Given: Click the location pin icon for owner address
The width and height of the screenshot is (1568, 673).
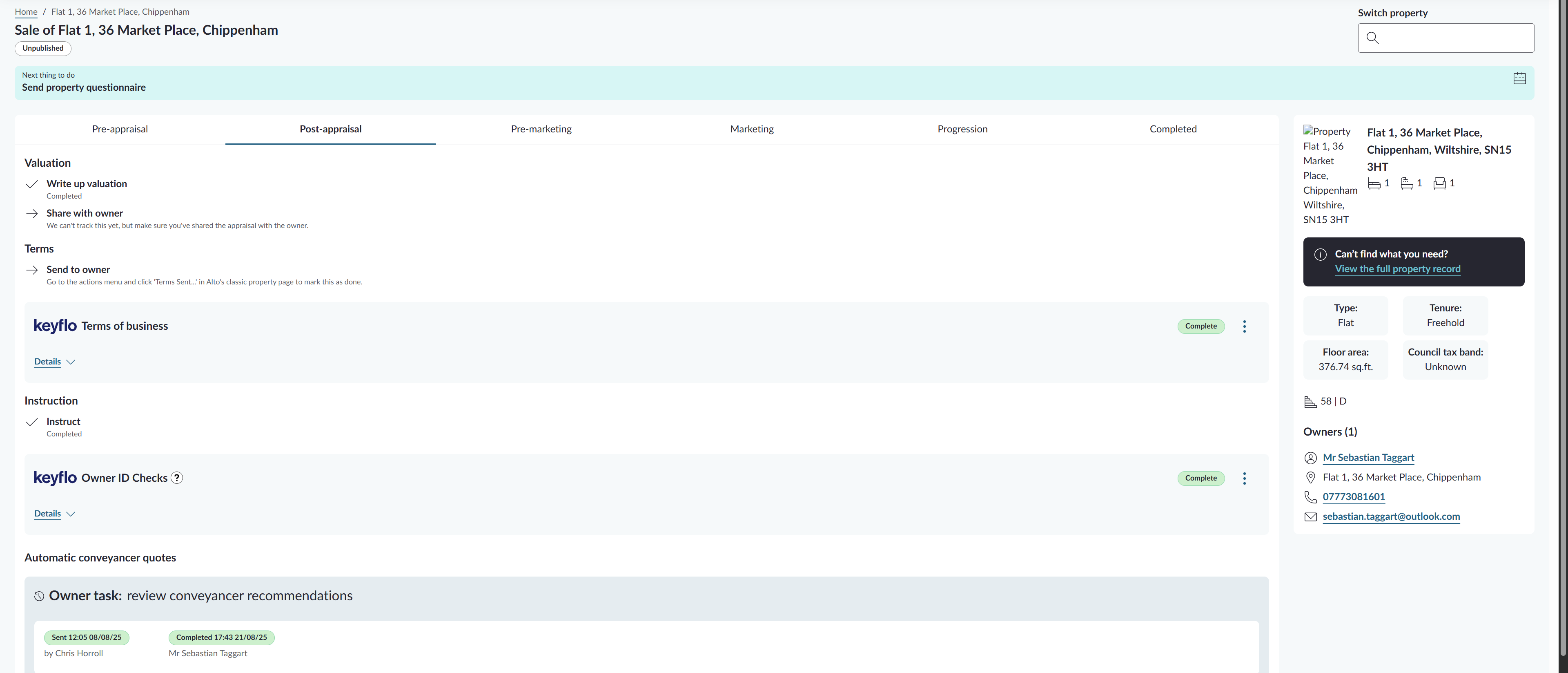Looking at the screenshot, I should coord(1310,478).
